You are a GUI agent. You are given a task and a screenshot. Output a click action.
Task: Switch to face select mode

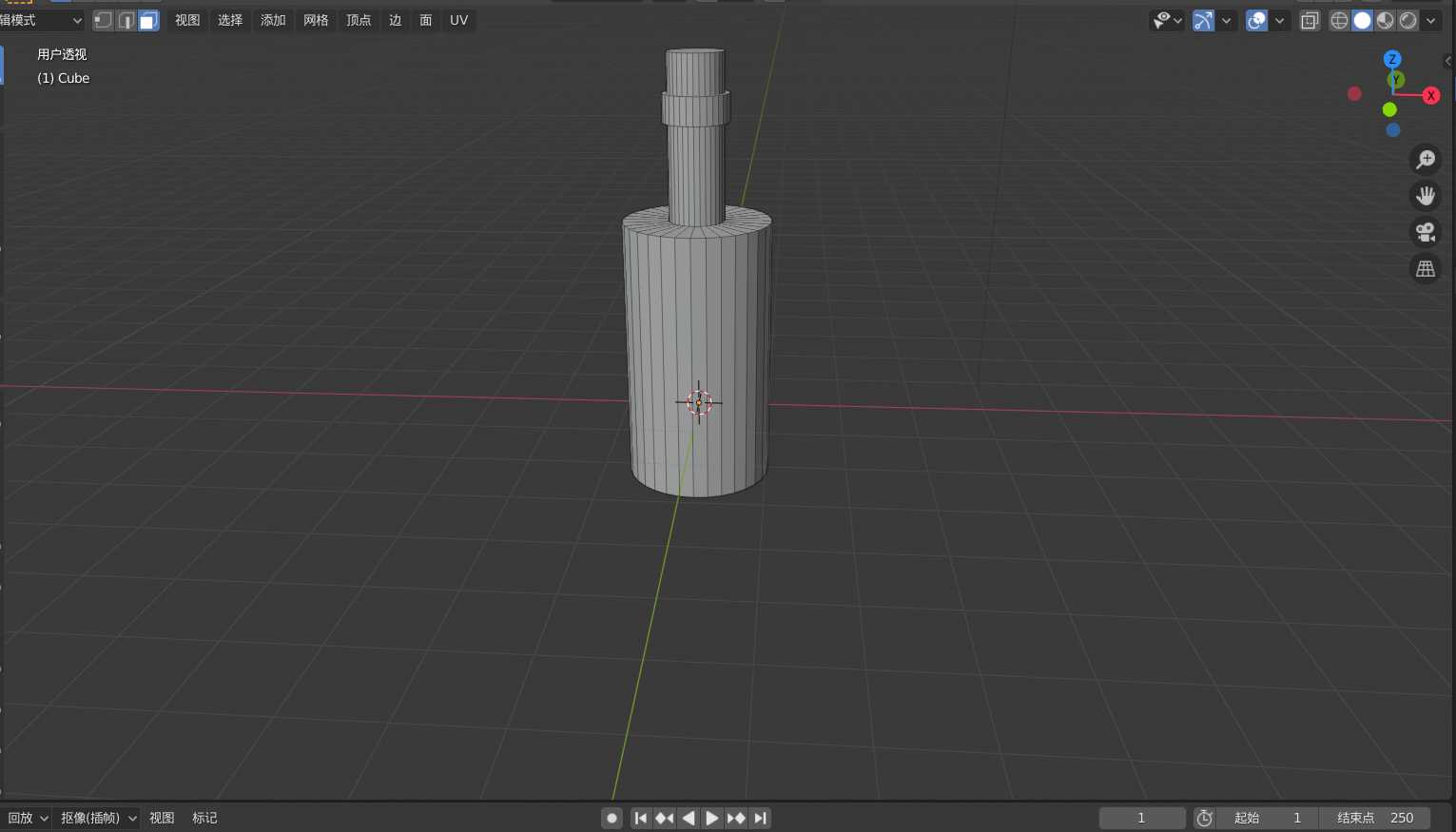(148, 20)
